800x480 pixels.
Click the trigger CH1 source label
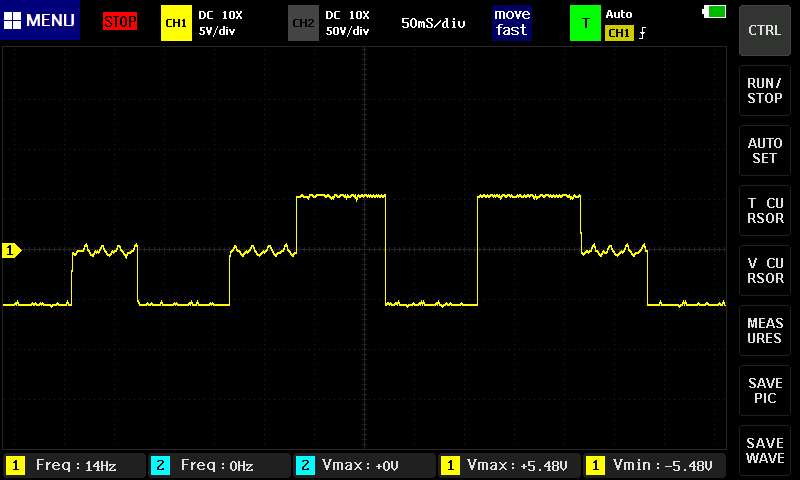[618, 33]
